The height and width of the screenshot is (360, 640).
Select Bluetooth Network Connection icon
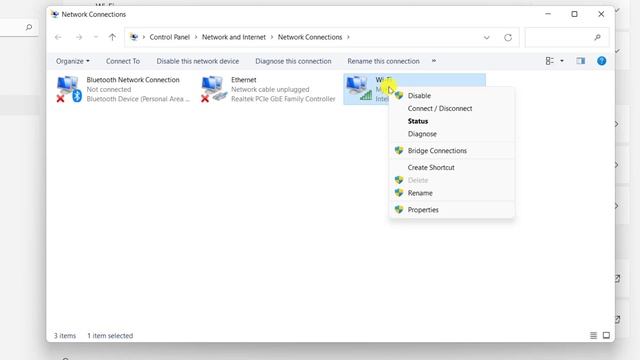(x=69, y=89)
